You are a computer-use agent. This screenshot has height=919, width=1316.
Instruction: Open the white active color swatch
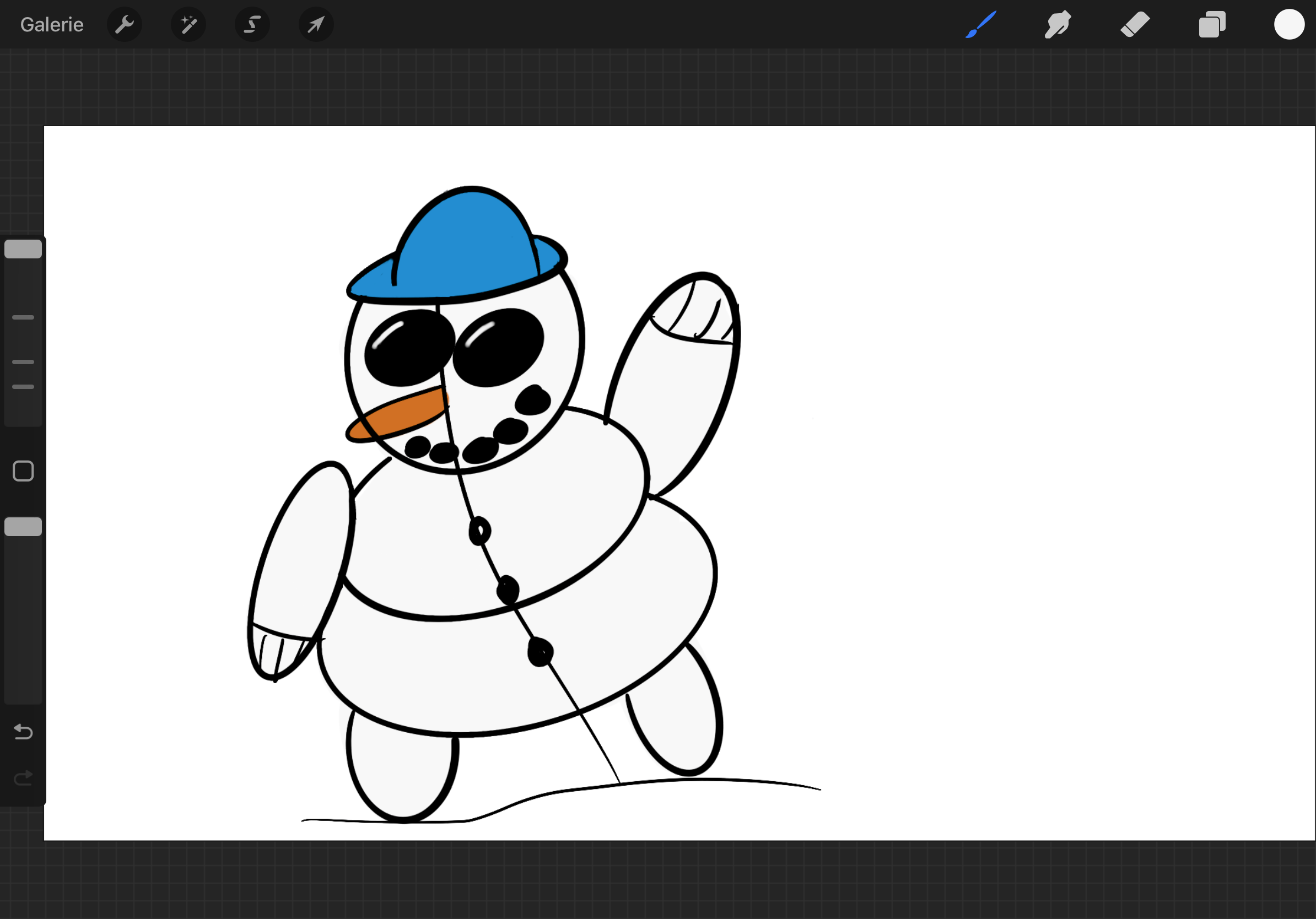(1289, 25)
